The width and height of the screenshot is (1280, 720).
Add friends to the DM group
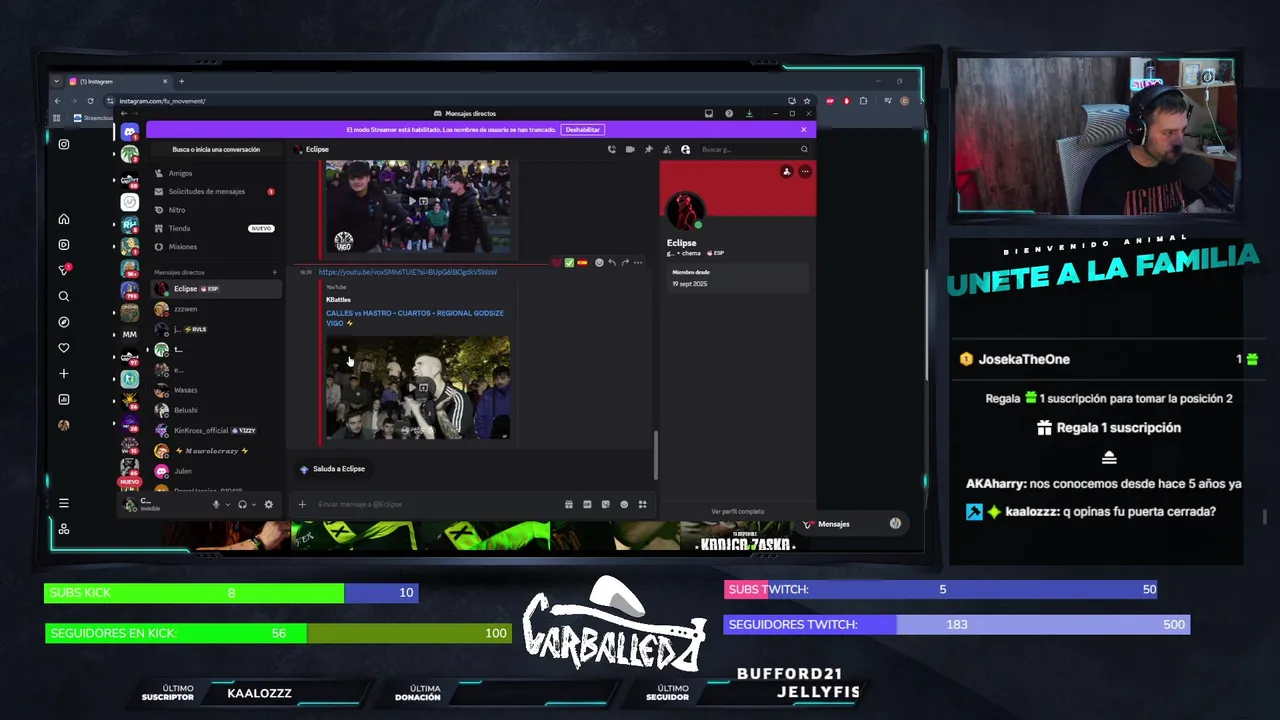(x=667, y=149)
